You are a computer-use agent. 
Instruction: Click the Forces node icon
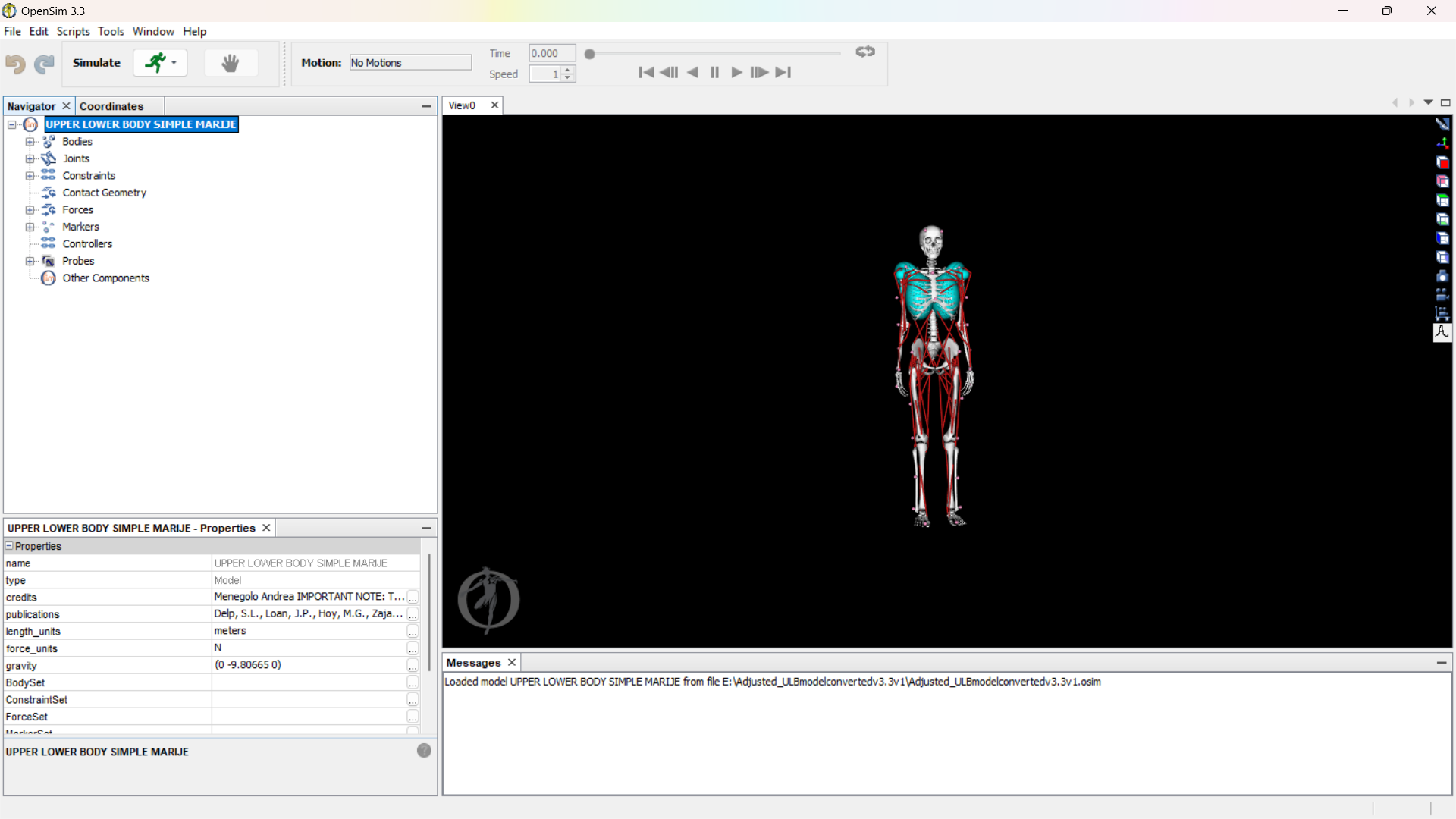pos(49,210)
